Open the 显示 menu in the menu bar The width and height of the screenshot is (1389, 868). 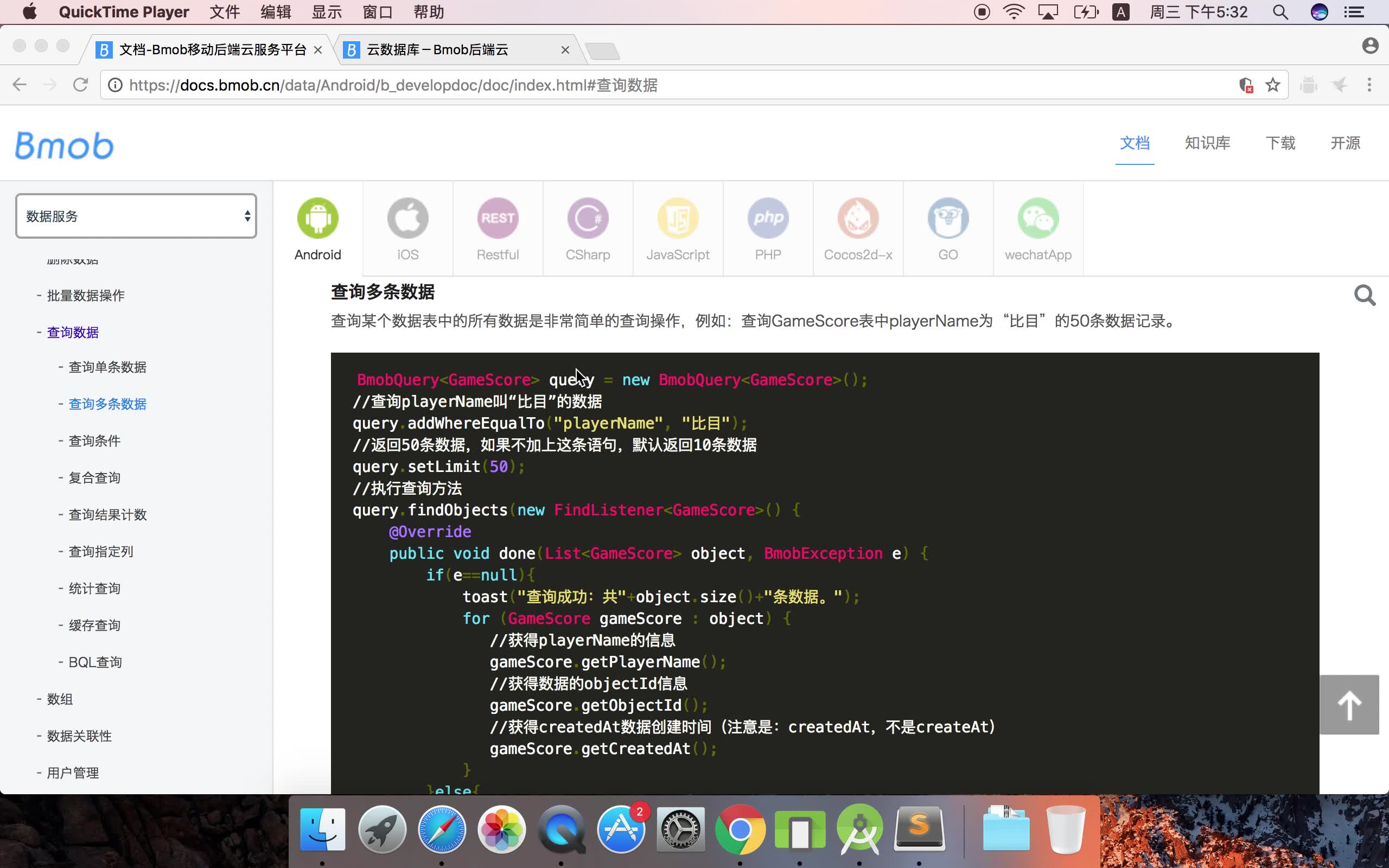[327, 12]
